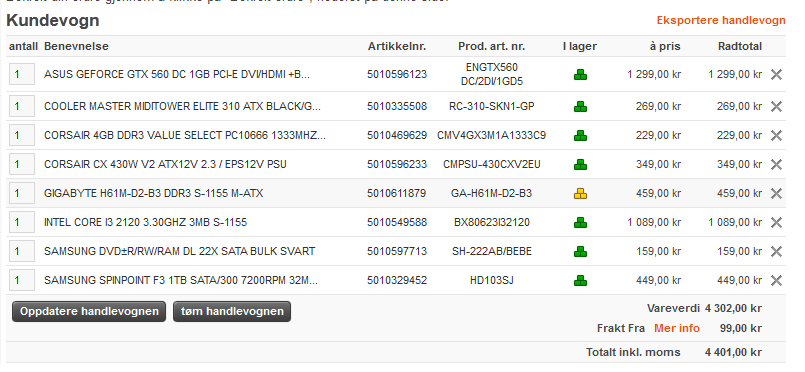
Task: Remove ASUS GeForce GTX 560 from cart
Action: pos(776,74)
